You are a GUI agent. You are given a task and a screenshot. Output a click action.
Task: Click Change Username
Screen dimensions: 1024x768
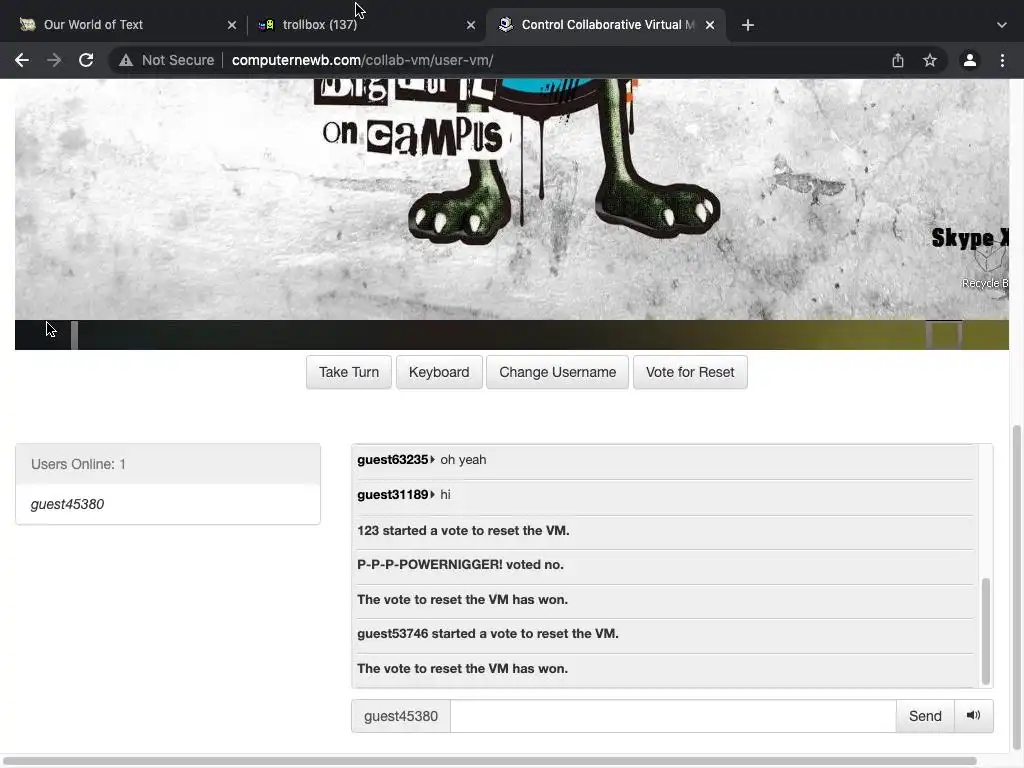(x=558, y=372)
